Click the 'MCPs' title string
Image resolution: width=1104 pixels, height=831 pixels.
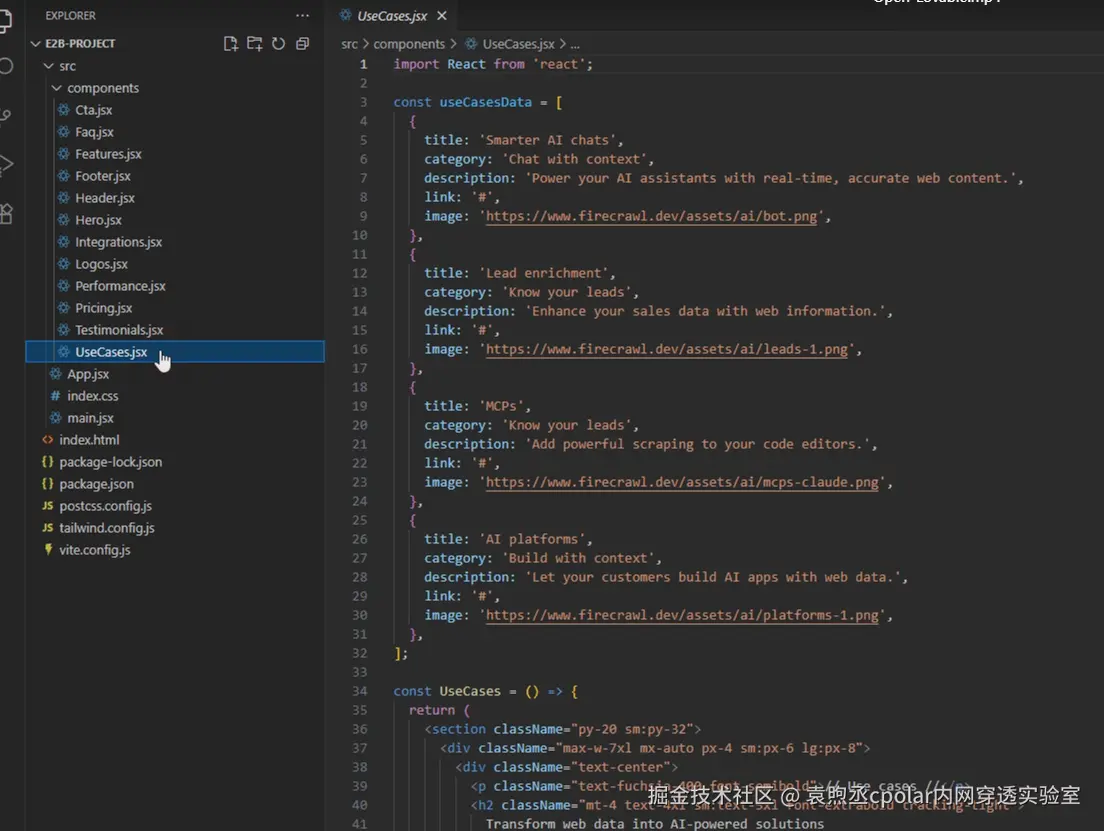coord(501,406)
